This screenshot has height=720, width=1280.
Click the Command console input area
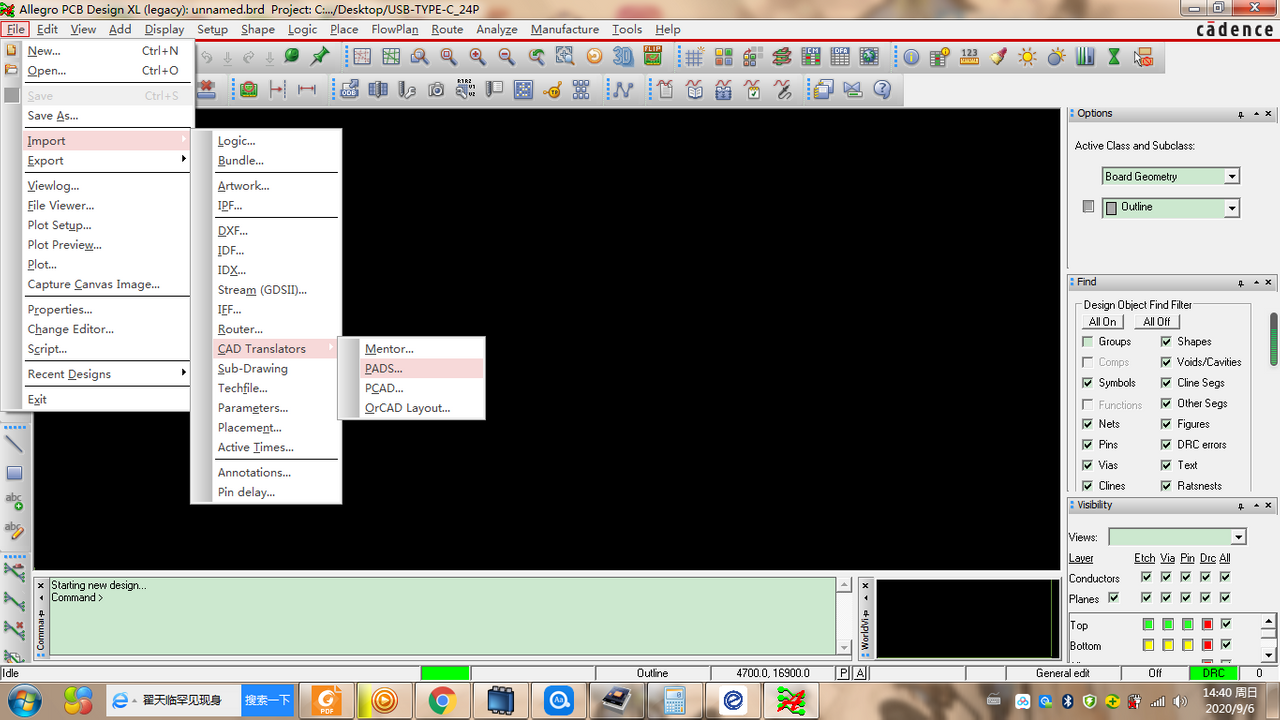tap(443, 617)
